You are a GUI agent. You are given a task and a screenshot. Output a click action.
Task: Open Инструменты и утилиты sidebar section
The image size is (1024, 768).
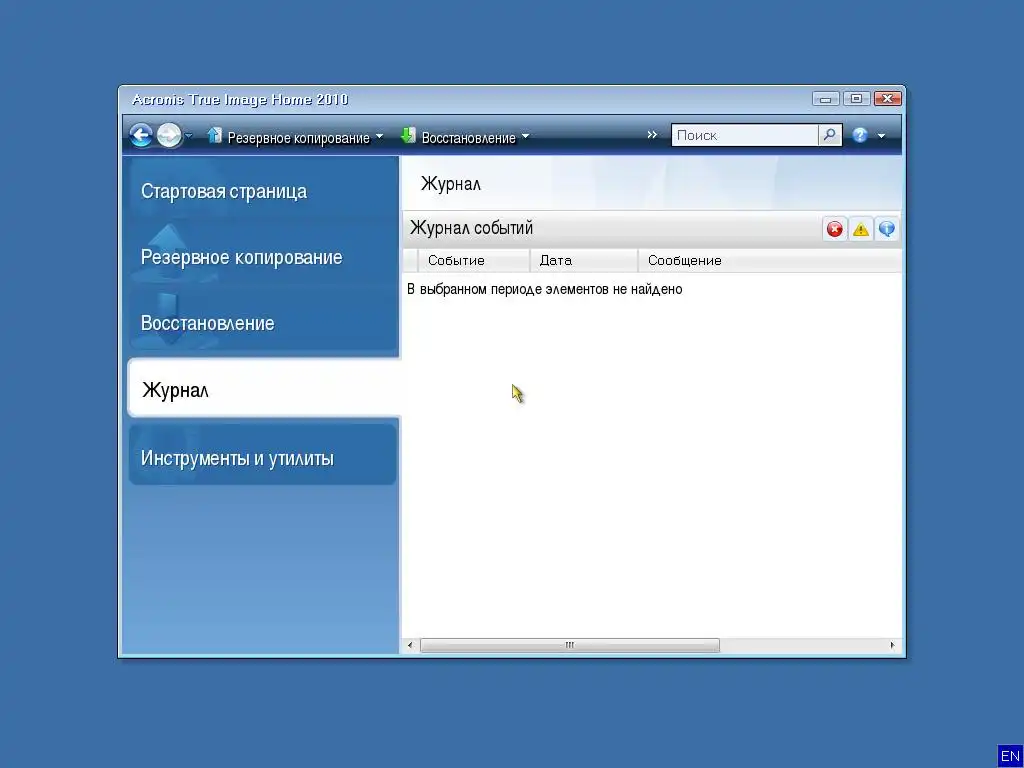click(263, 457)
